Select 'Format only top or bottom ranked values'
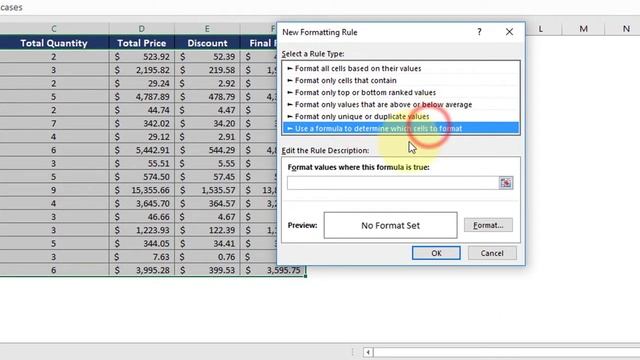 401,93
